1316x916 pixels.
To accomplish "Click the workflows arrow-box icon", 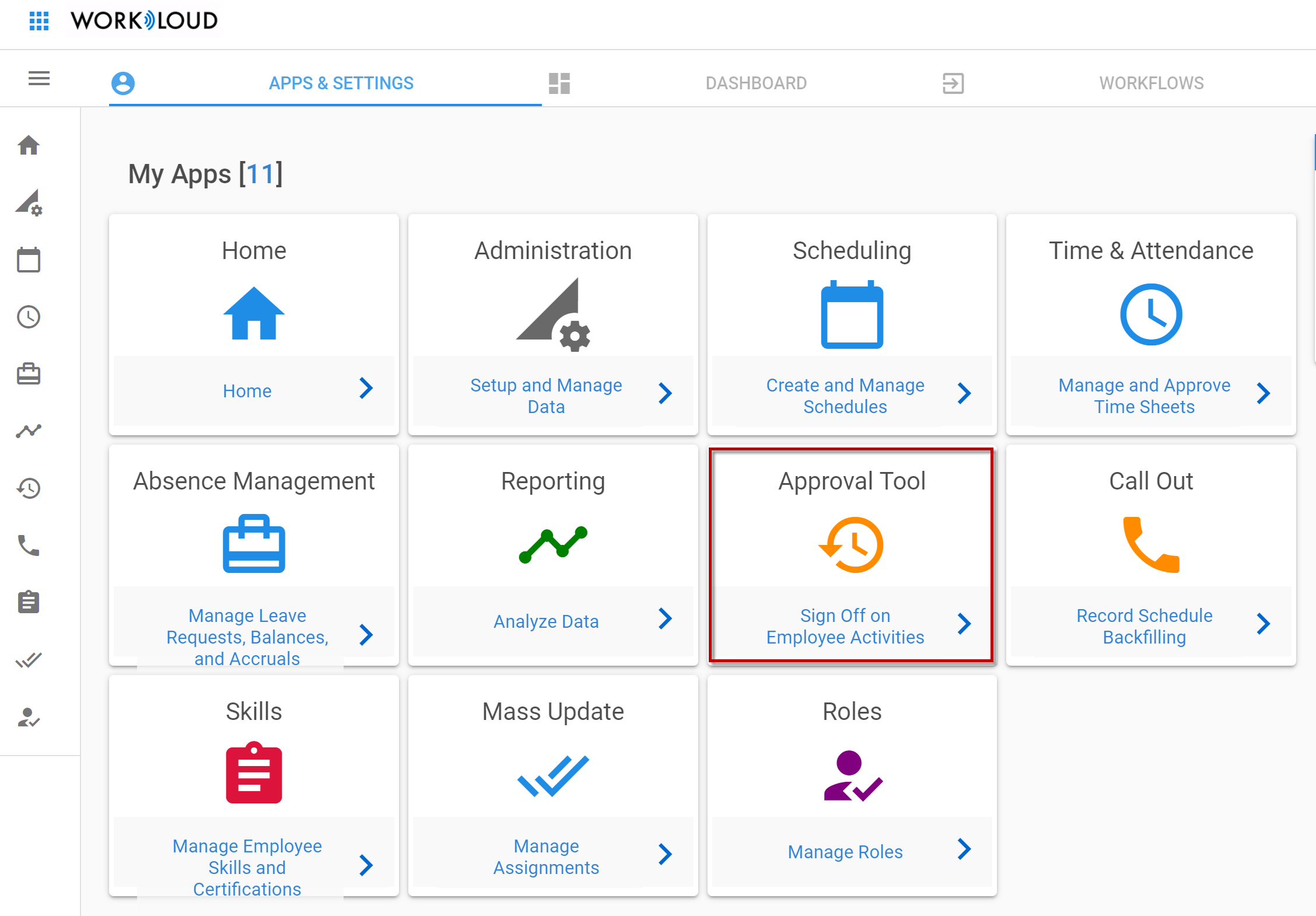I will click(x=953, y=83).
